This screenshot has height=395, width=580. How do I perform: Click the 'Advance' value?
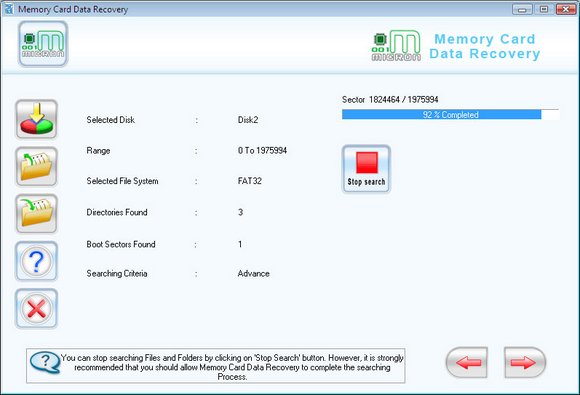click(x=253, y=273)
